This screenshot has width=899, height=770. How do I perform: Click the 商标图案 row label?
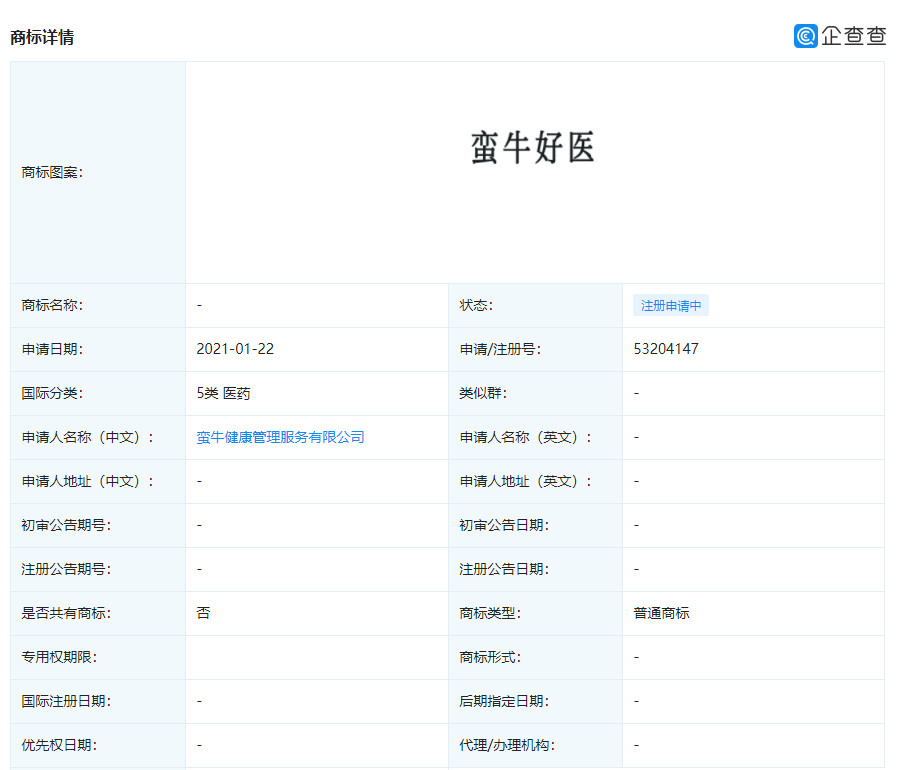[52, 172]
